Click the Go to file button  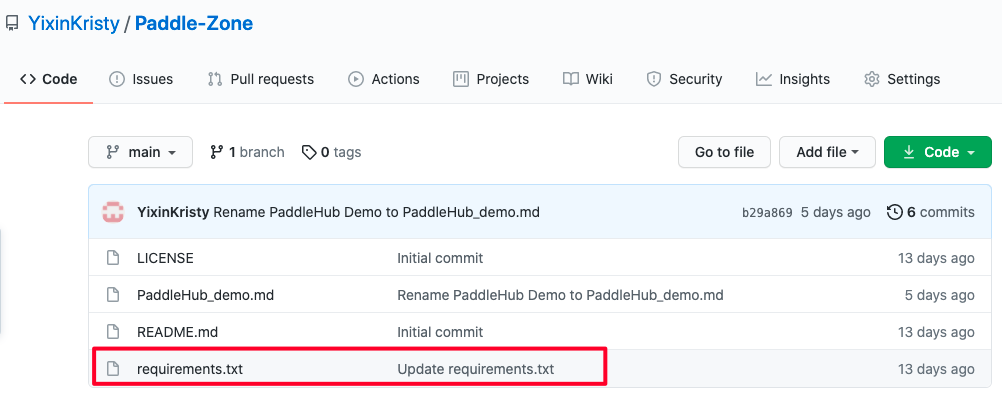pos(724,152)
